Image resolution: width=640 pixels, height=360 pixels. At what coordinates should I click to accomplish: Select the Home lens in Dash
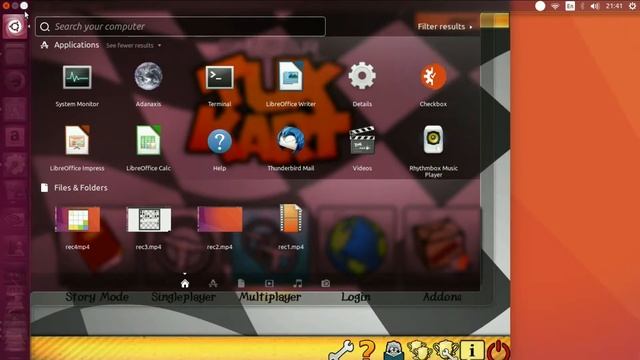[185, 283]
